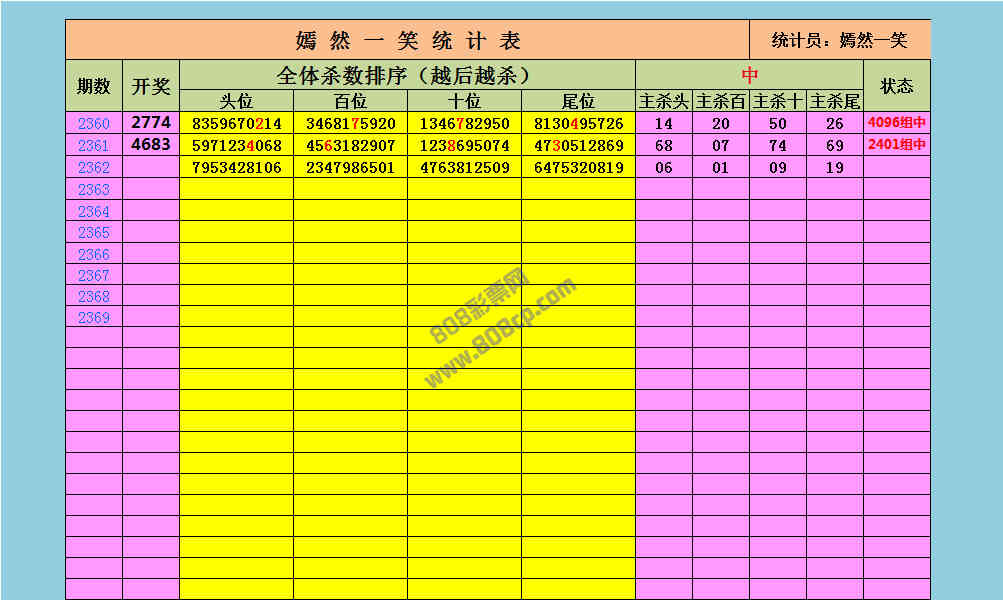The image size is (1003, 600).
Task: Select the 主杀头 column header
Action: (664, 101)
